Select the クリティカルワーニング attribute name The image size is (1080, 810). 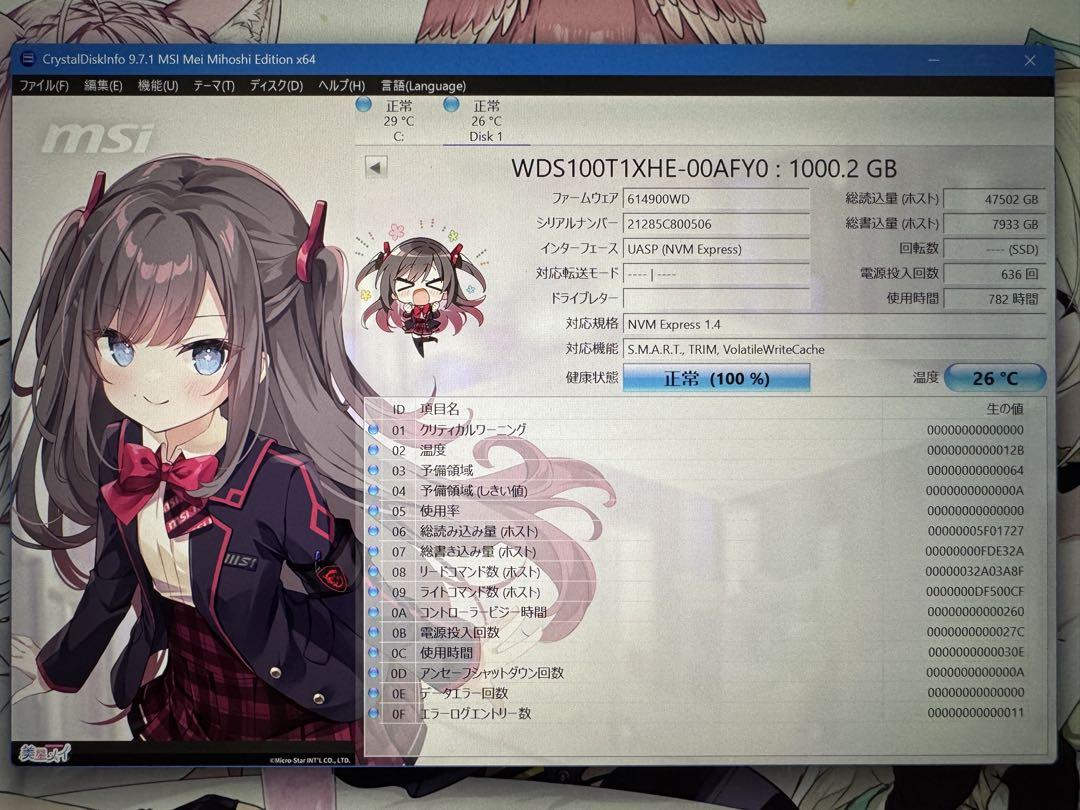pyautogui.click(x=473, y=430)
